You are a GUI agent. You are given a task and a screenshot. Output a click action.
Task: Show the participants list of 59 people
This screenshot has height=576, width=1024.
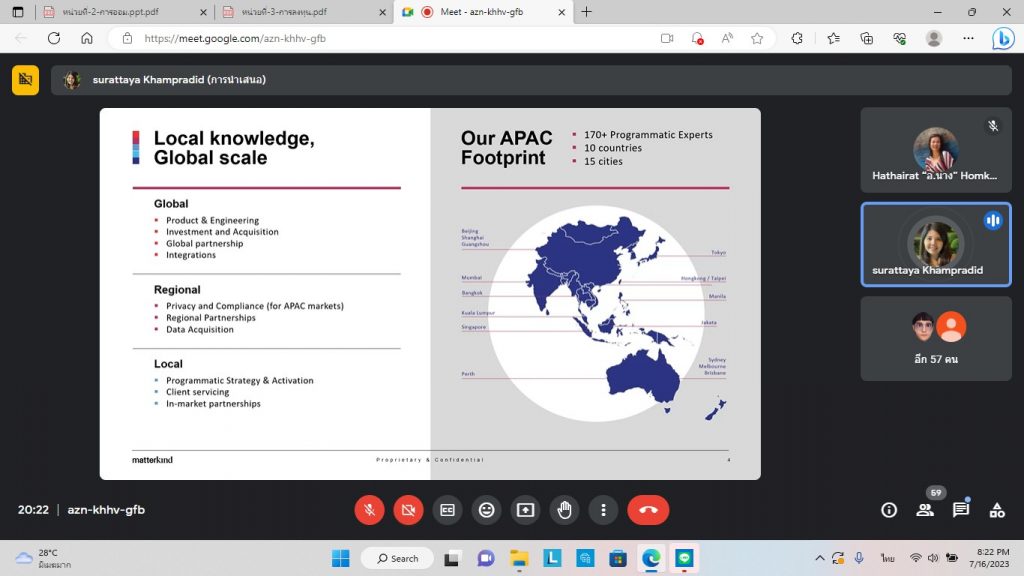click(x=925, y=510)
